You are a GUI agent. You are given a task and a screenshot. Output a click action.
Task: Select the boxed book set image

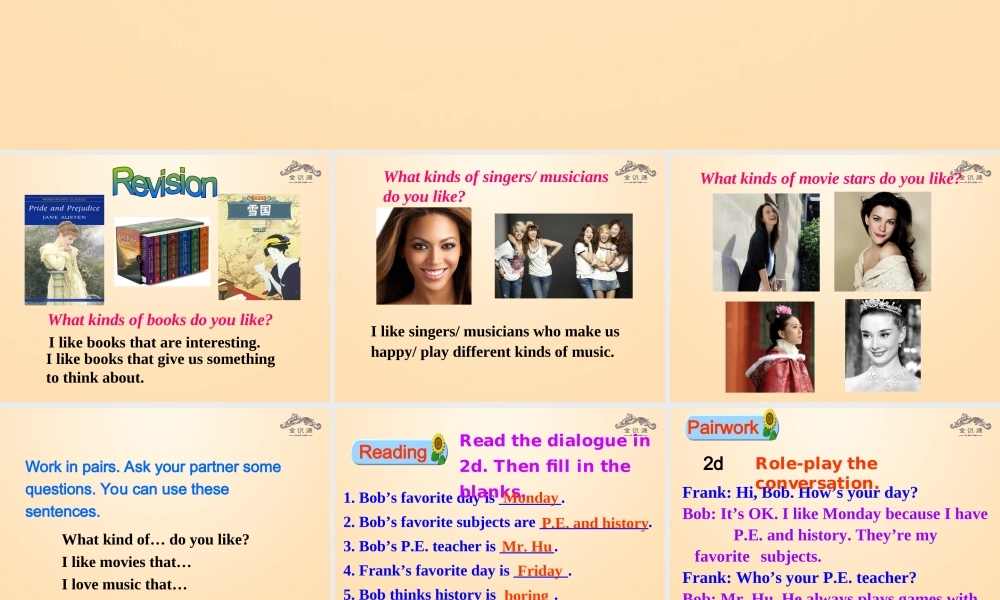(x=162, y=252)
